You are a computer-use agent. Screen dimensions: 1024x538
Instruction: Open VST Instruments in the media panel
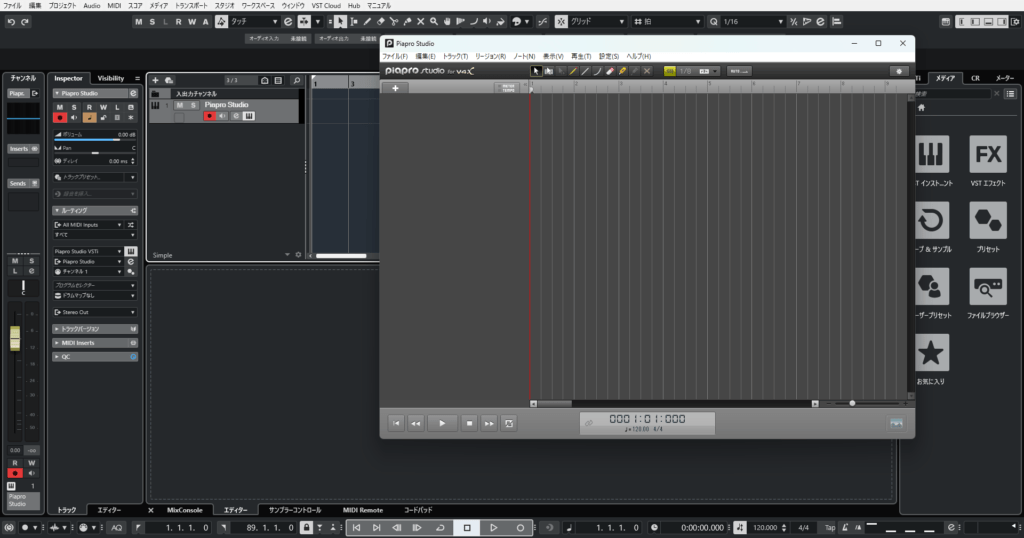tap(932, 154)
